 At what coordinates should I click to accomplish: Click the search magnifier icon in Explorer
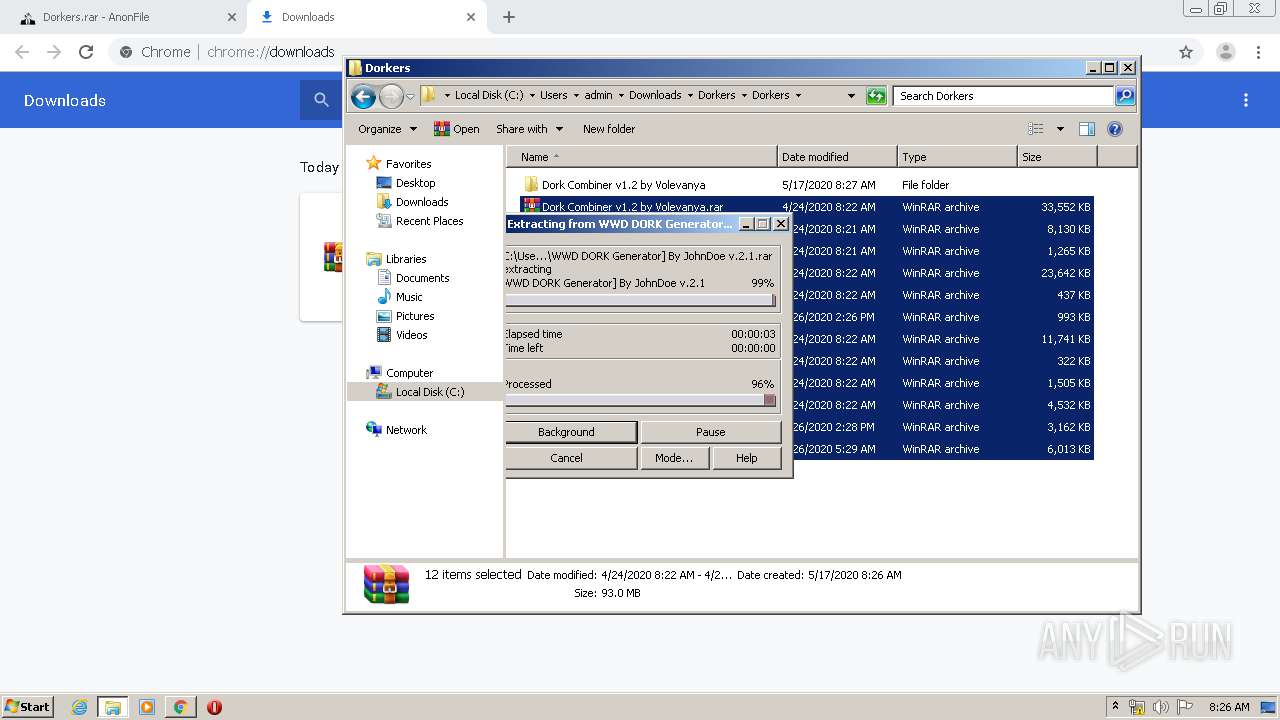(1125, 96)
